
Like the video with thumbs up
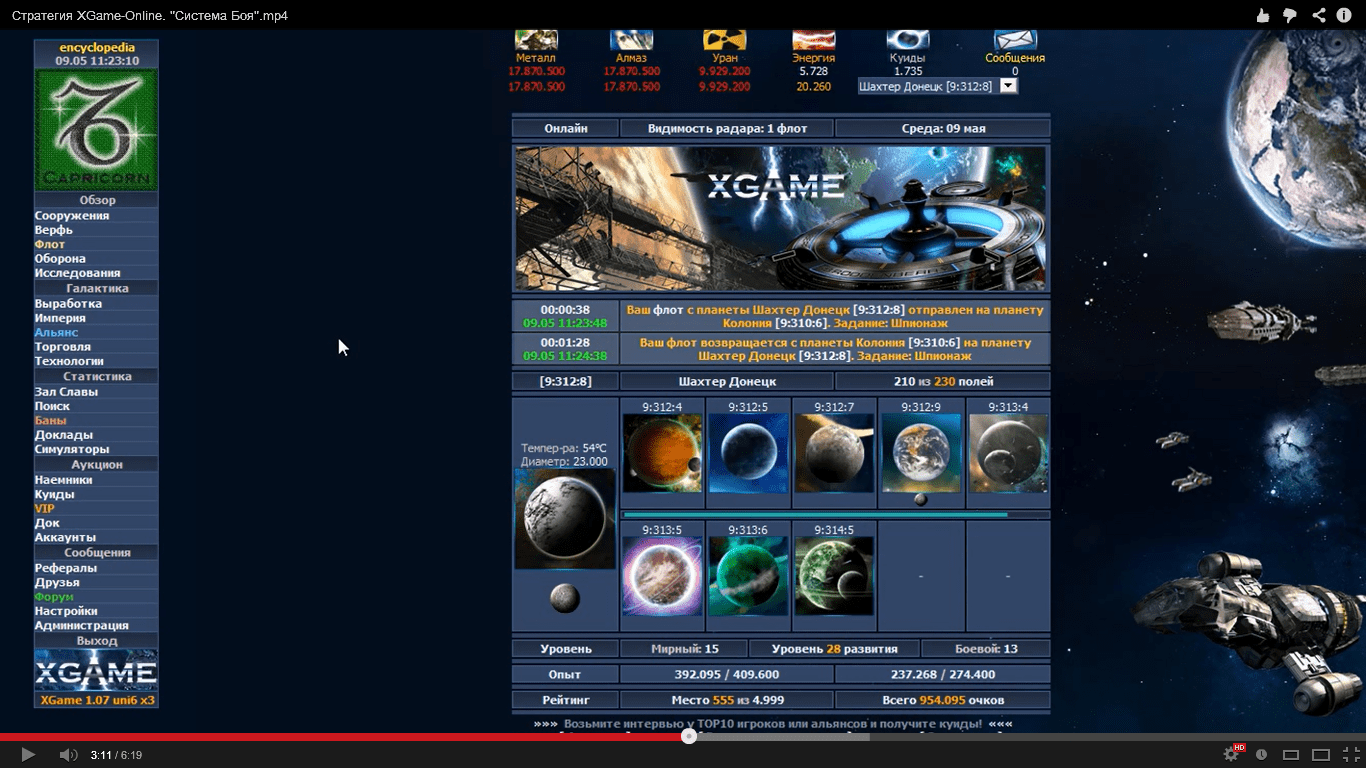click(1263, 15)
